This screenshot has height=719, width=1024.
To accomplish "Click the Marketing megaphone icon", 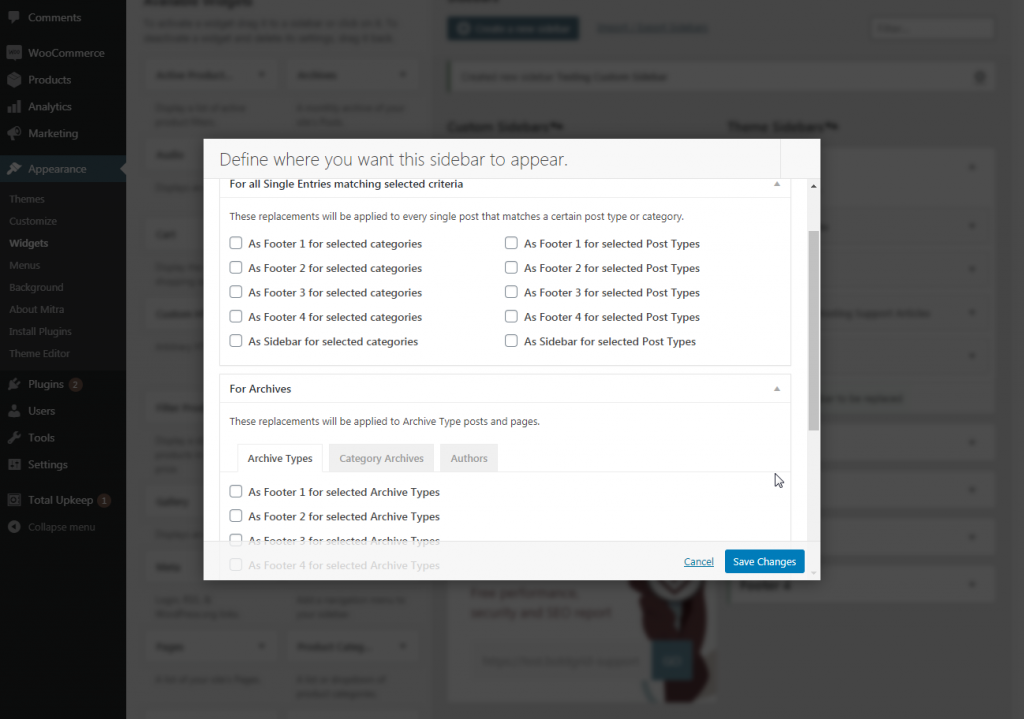I will [14, 133].
